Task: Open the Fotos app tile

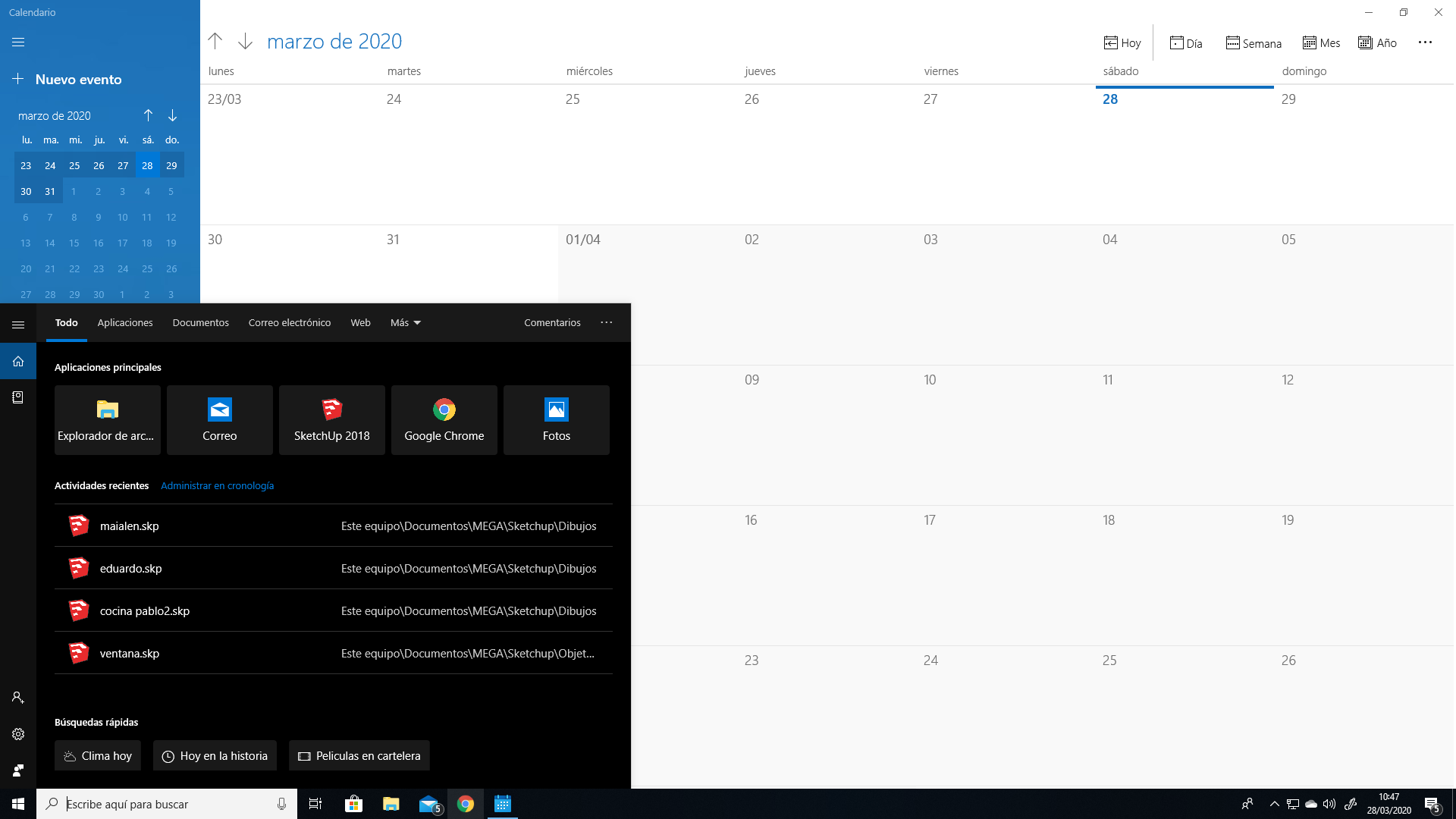Action: point(556,419)
